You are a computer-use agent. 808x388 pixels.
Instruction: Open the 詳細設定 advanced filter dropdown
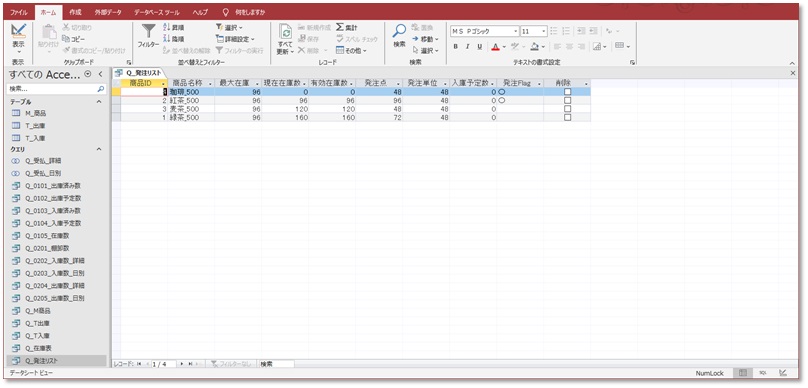[x=235, y=39]
